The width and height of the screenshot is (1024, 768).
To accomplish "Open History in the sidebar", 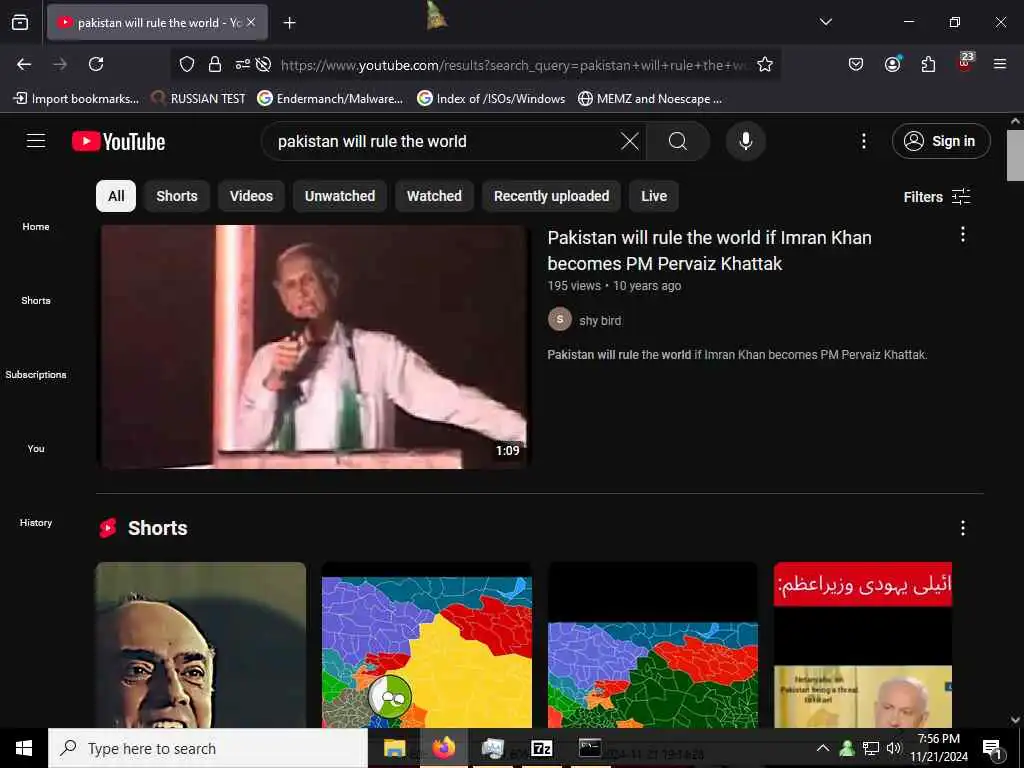I will [36, 522].
